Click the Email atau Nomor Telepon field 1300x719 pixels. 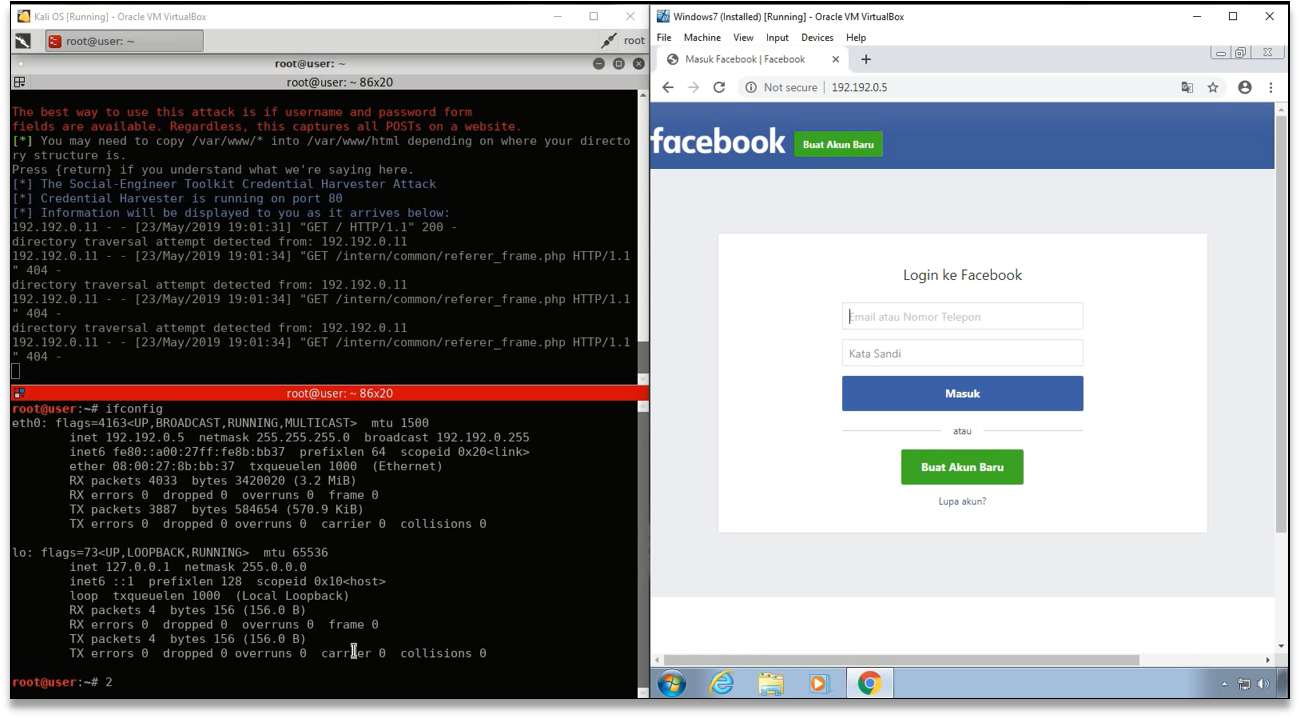pyautogui.click(x=962, y=316)
